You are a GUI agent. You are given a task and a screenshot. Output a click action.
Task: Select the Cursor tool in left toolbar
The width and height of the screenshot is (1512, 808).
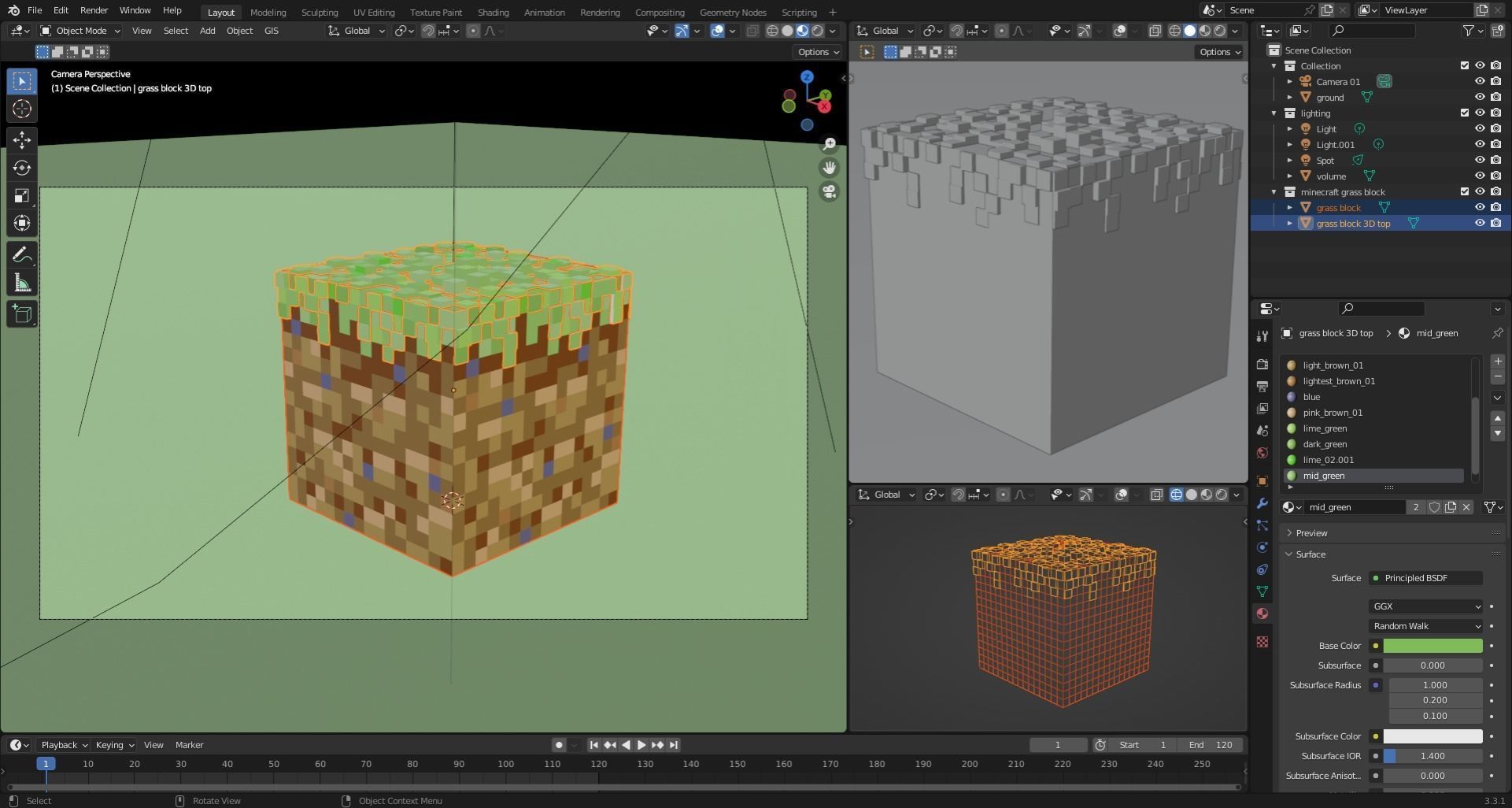click(22, 109)
